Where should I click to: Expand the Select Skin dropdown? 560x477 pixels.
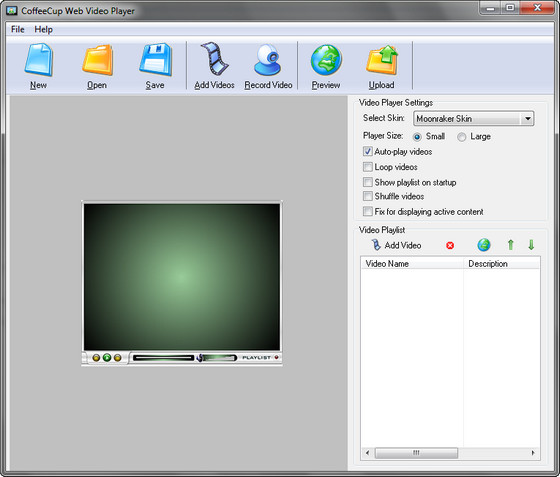tap(528, 119)
